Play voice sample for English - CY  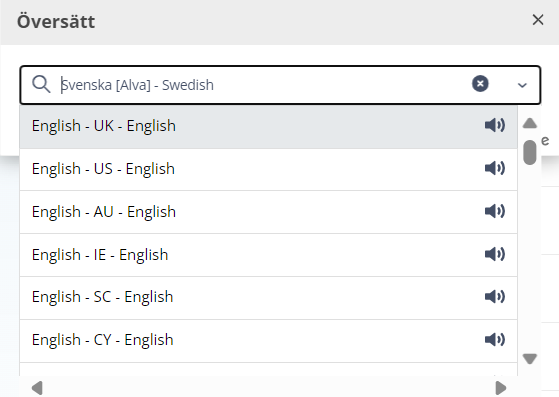tap(495, 340)
